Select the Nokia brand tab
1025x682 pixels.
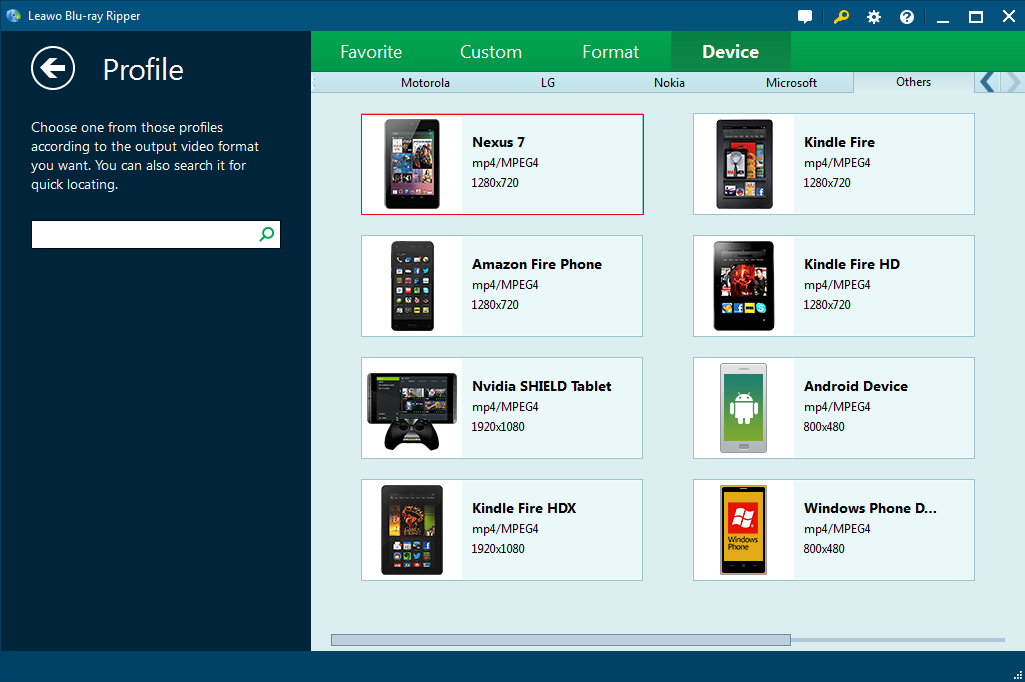click(x=669, y=83)
